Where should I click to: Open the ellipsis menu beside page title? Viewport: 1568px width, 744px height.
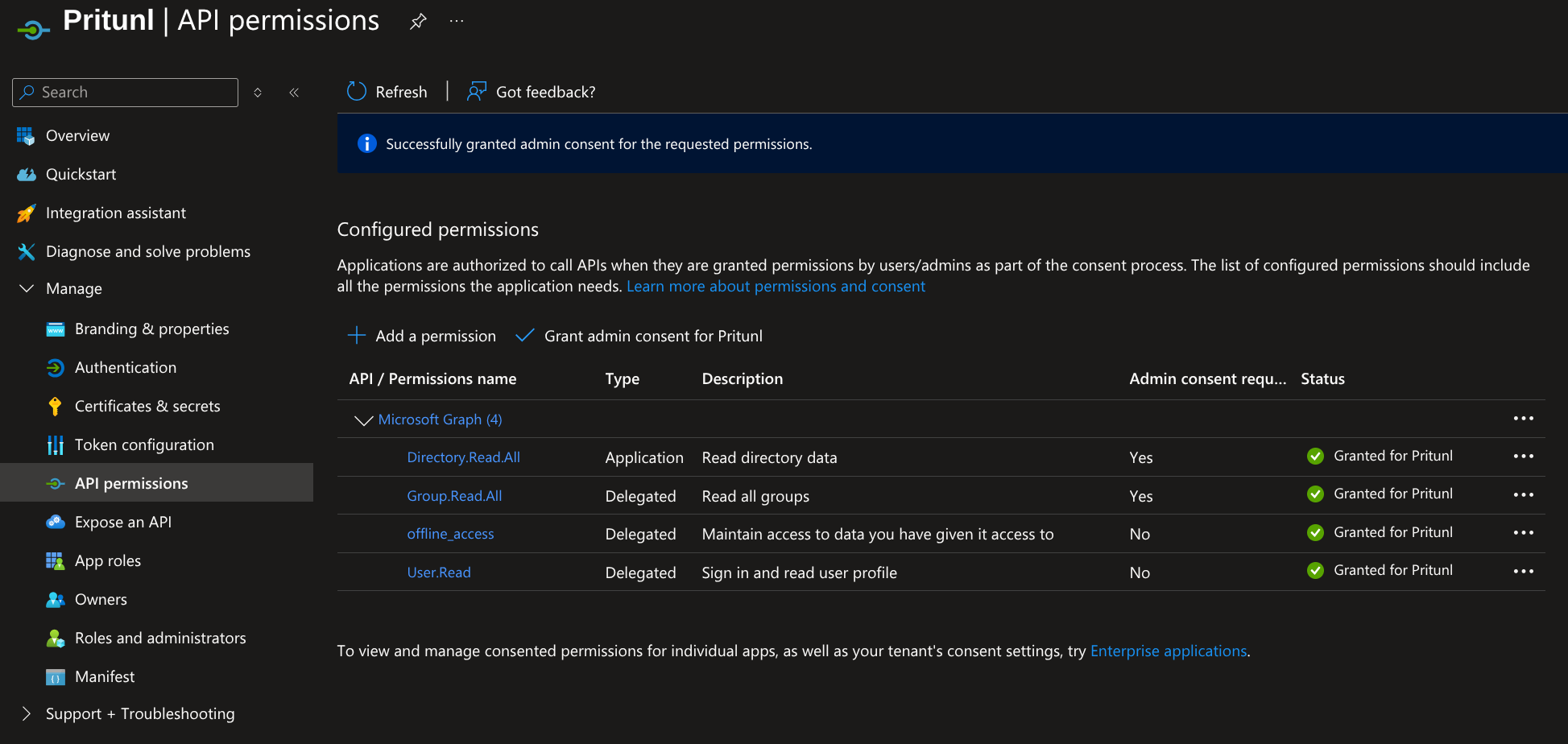click(x=457, y=22)
